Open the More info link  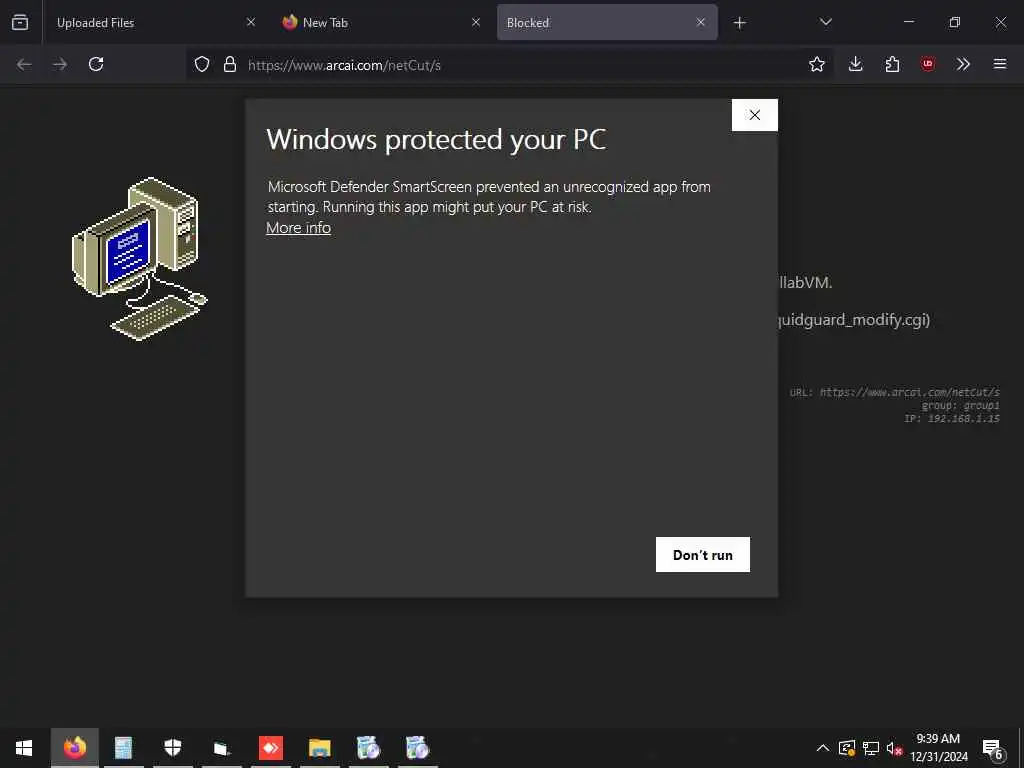[298, 228]
